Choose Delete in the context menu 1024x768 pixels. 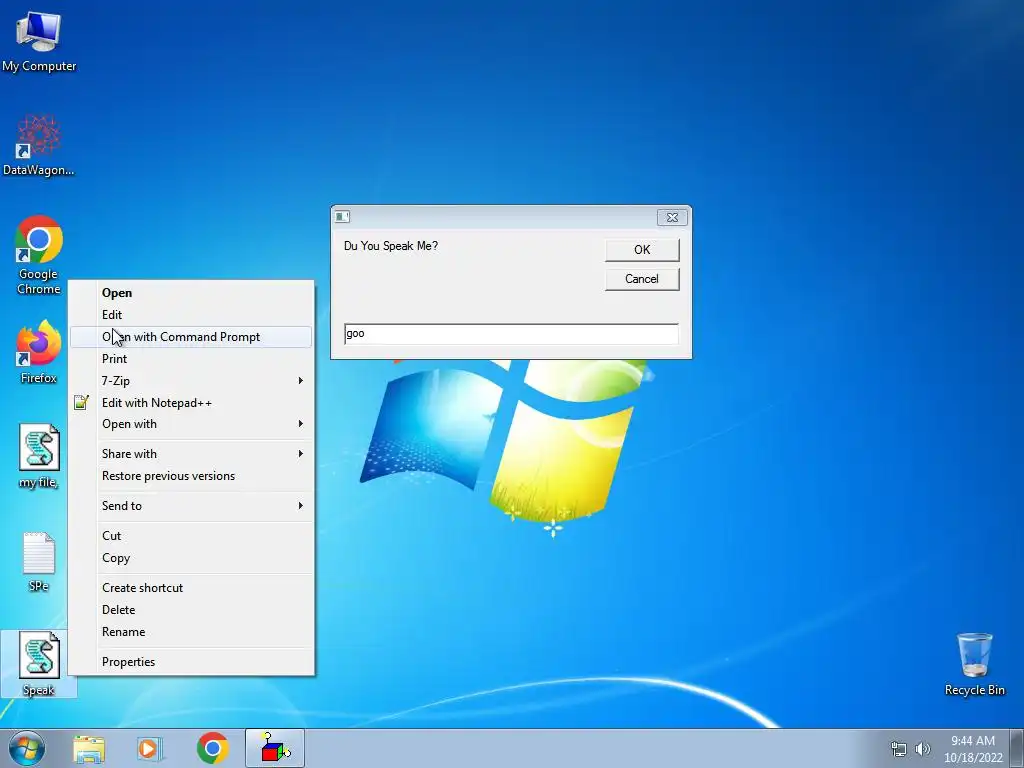point(191,610)
